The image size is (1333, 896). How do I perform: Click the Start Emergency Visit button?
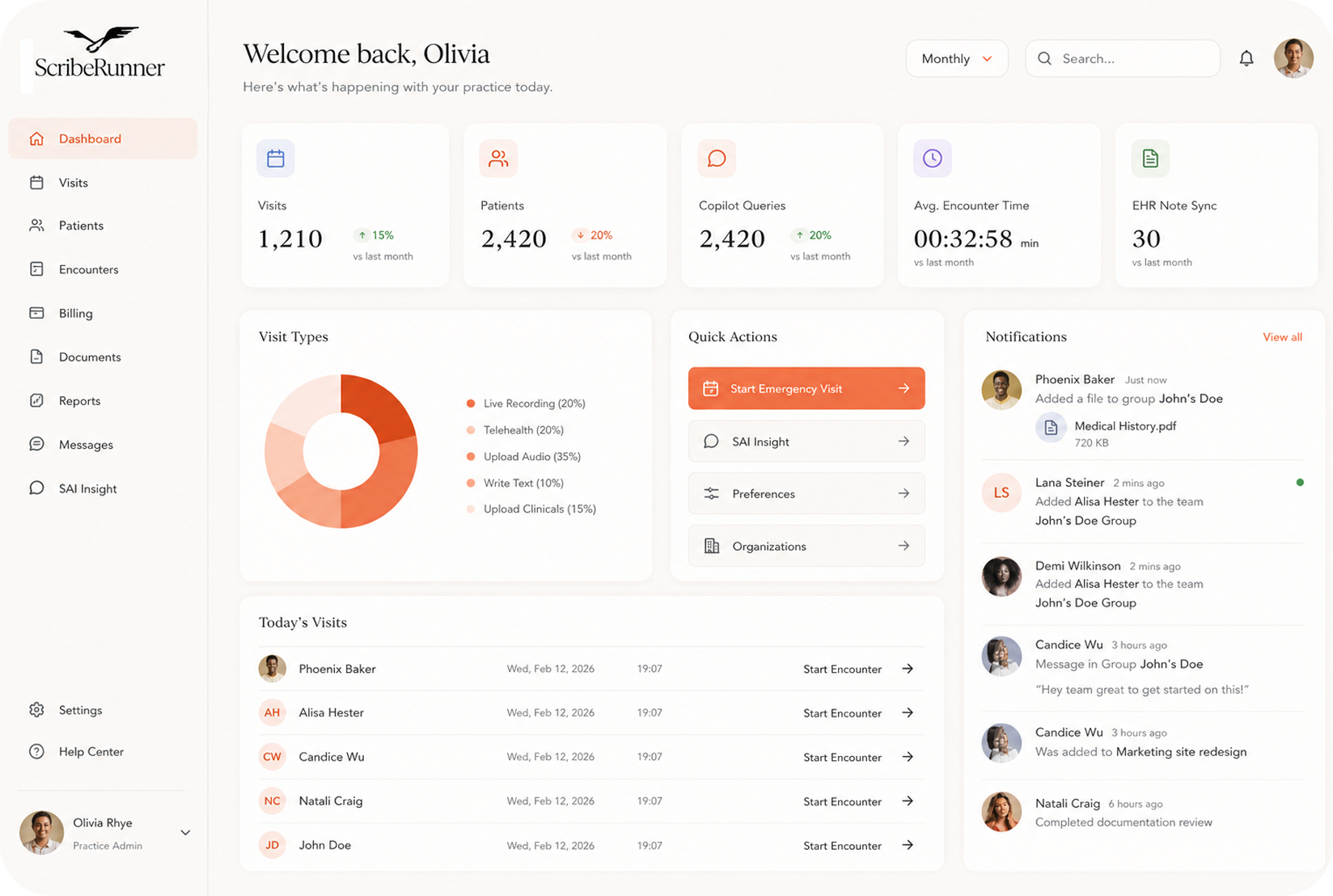click(806, 389)
